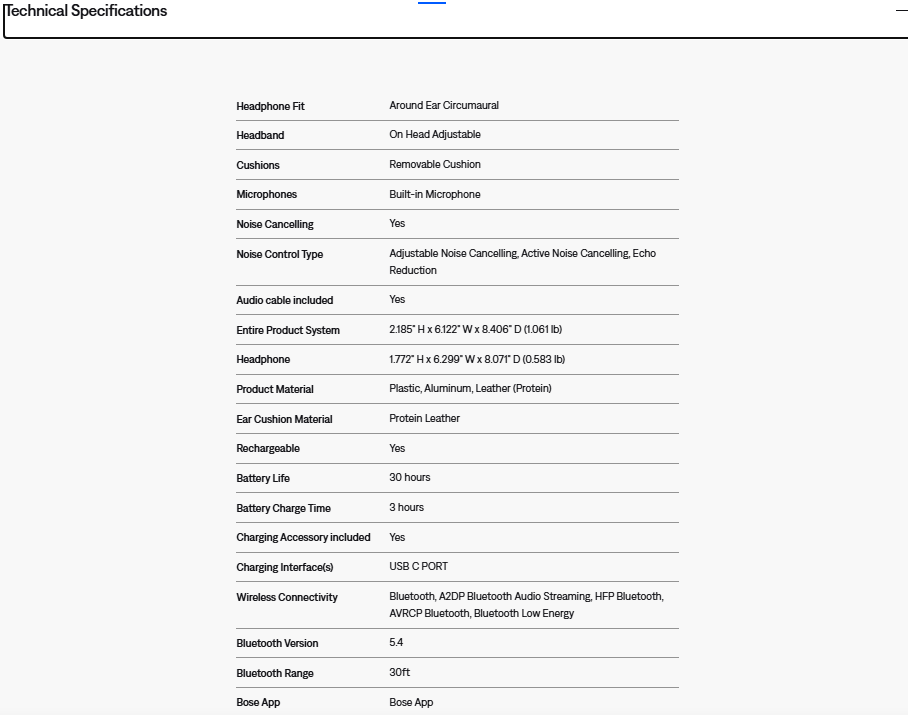
Task: Click the Entire Product System label
Action: 287,330
